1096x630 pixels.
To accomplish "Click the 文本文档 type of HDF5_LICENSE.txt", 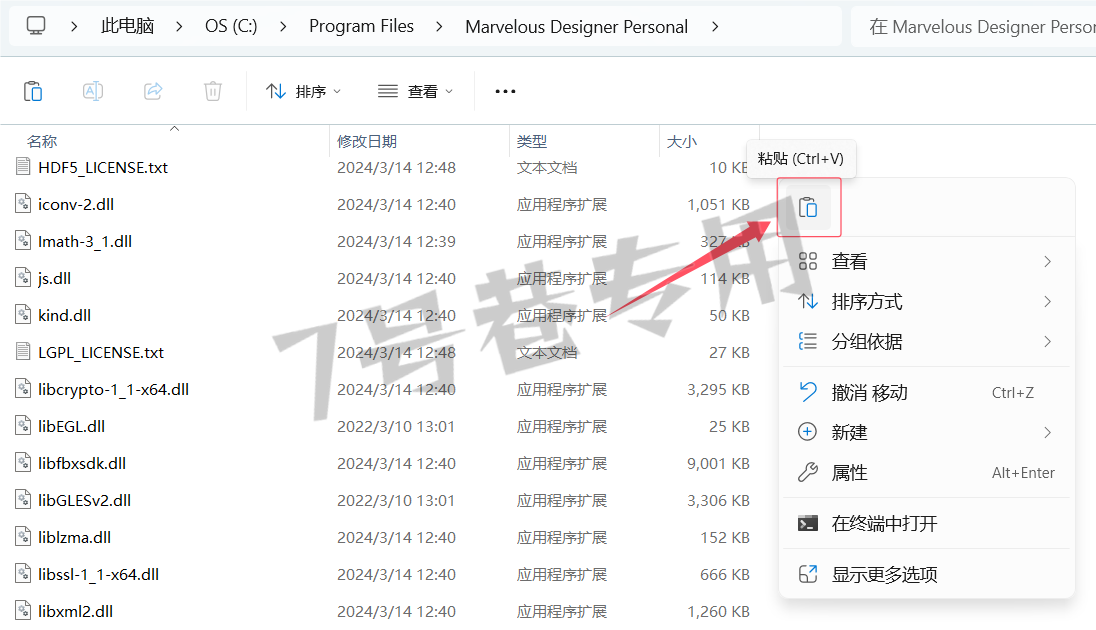I will click(547, 167).
